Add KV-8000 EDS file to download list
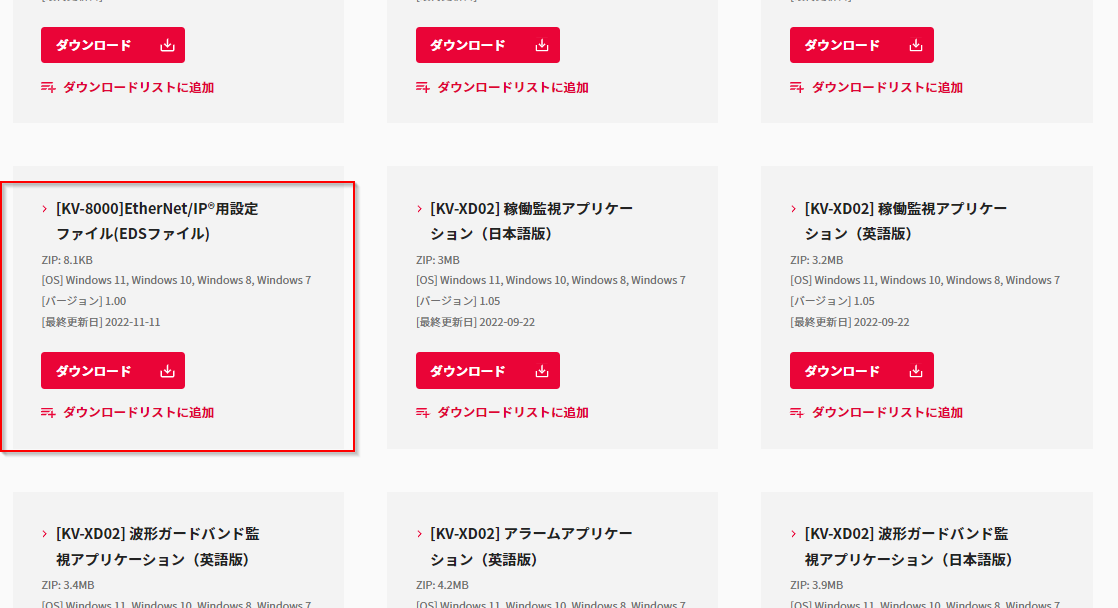 [128, 412]
